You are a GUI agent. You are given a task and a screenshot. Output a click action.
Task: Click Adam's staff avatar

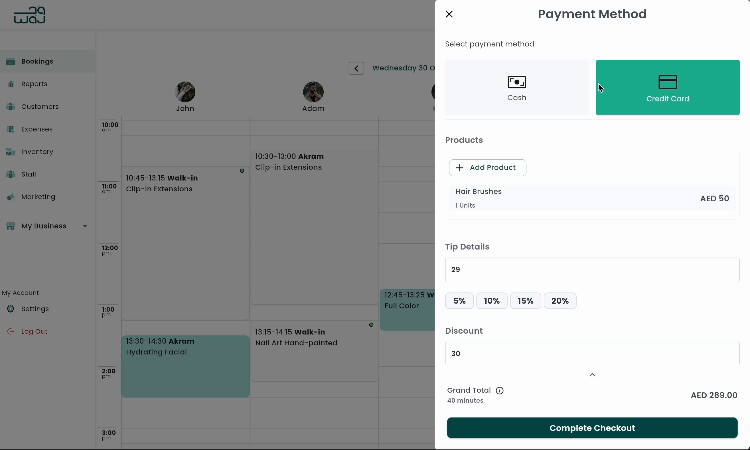coord(313,92)
